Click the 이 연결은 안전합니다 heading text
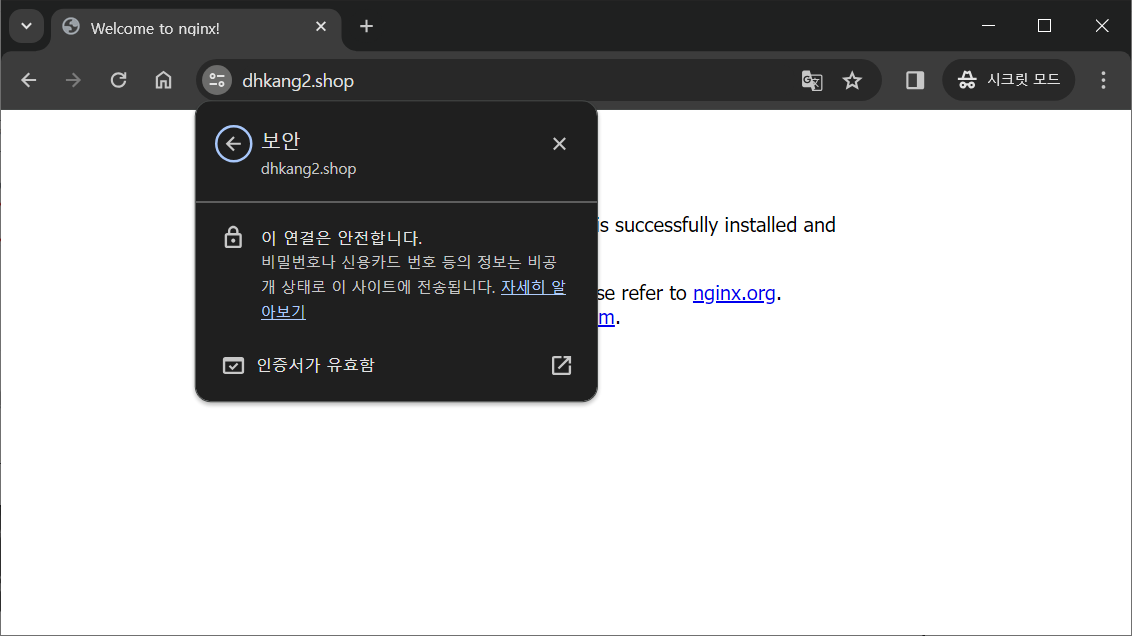This screenshot has width=1132, height=636. point(341,238)
